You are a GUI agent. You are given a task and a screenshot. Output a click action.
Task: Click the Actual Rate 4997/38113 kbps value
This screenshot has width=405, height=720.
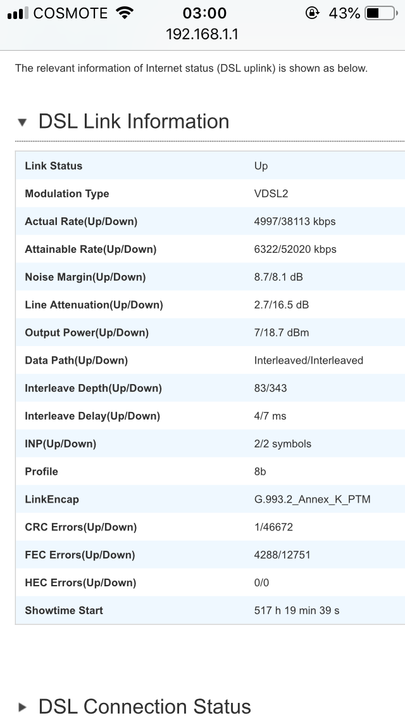pos(295,221)
